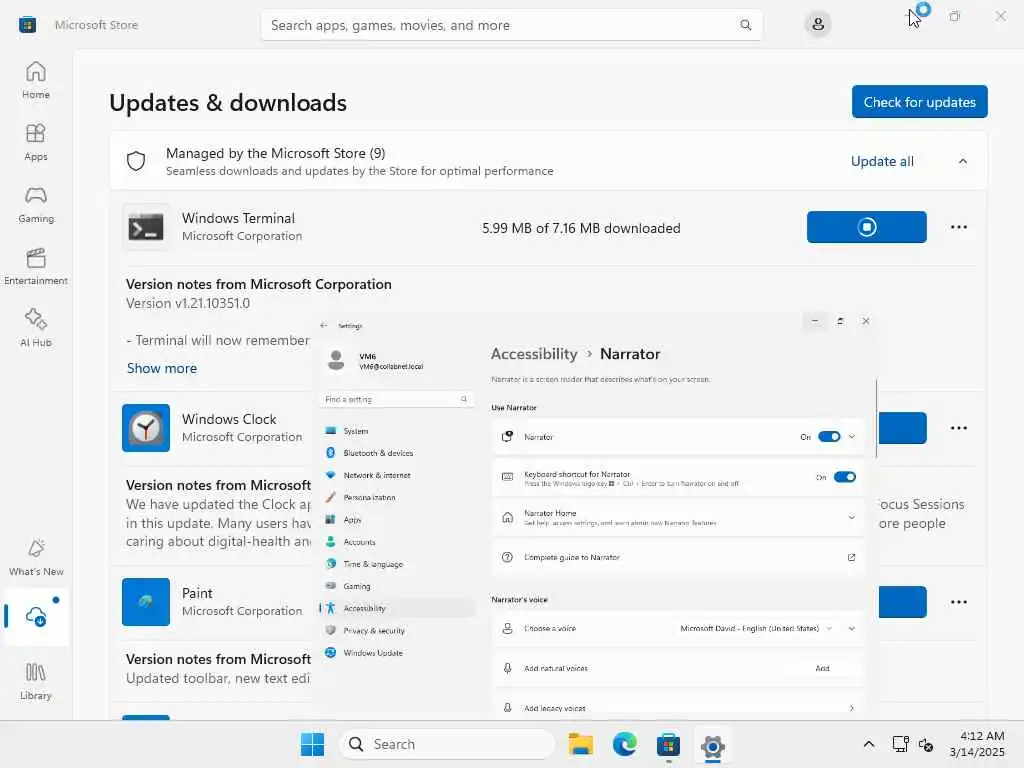Open more options for Paint
The width and height of the screenshot is (1024, 768).
[x=959, y=602]
